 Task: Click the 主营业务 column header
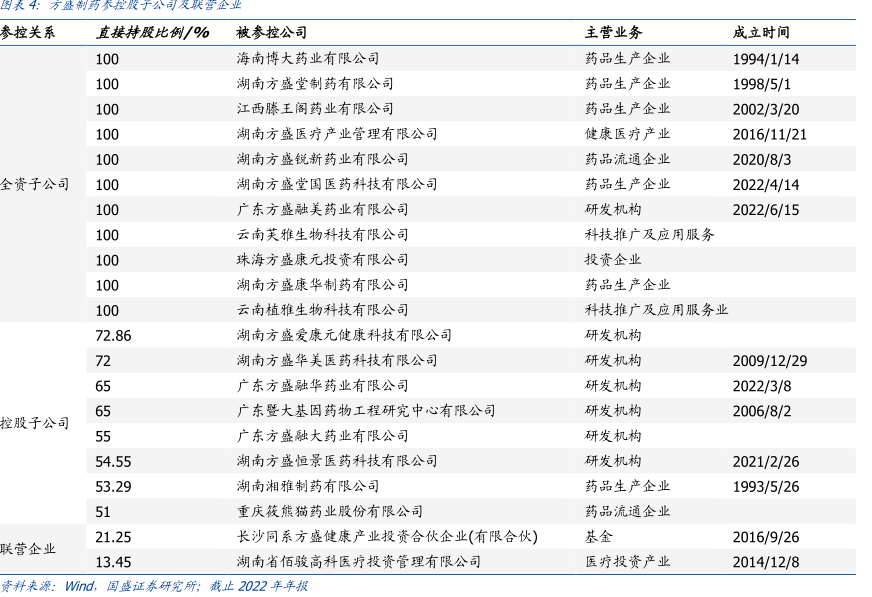coord(613,32)
